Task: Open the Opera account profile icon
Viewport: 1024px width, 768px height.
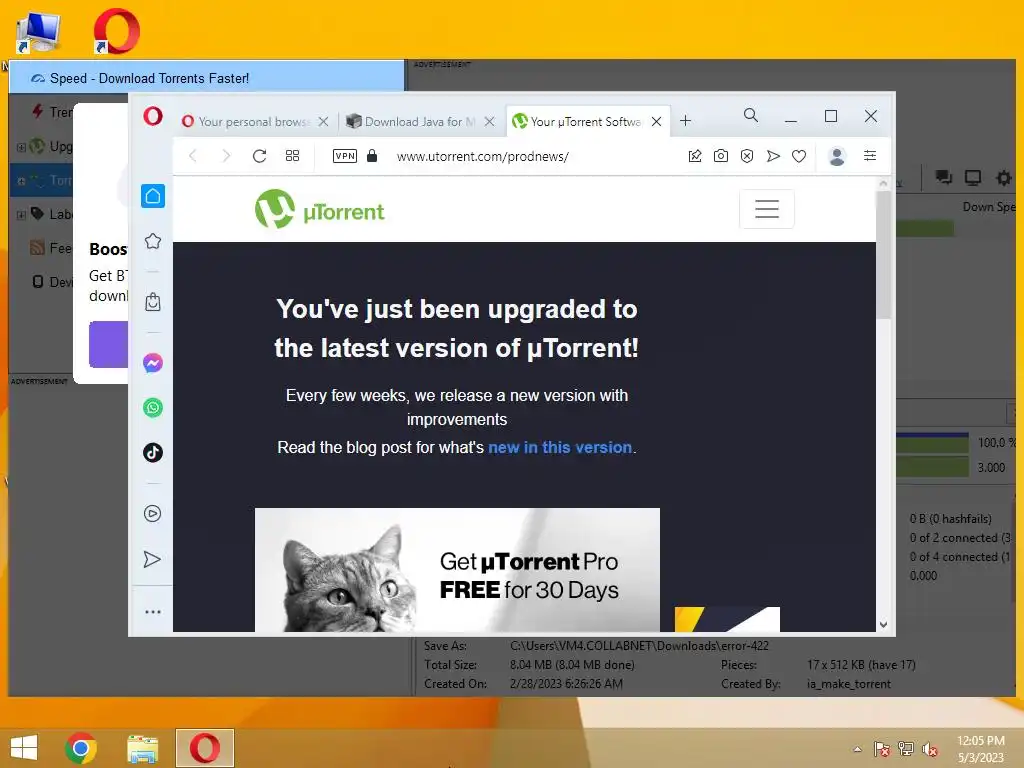Action: tap(837, 156)
